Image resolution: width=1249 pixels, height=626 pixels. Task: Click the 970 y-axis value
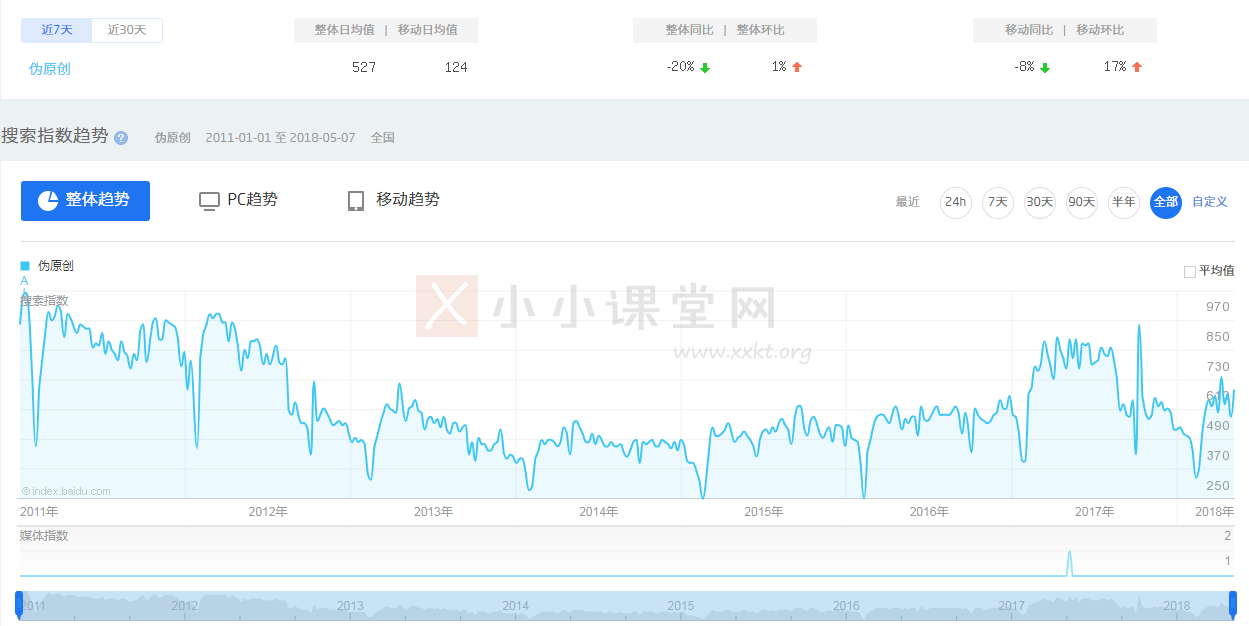click(x=1218, y=307)
